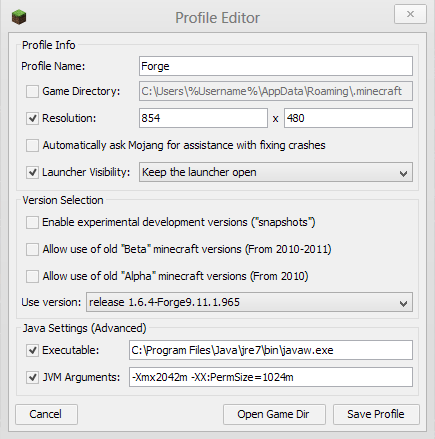Allow old Beta minecraft versions checkbox
The width and height of the screenshot is (435, 439).
(x=32, y=249)
